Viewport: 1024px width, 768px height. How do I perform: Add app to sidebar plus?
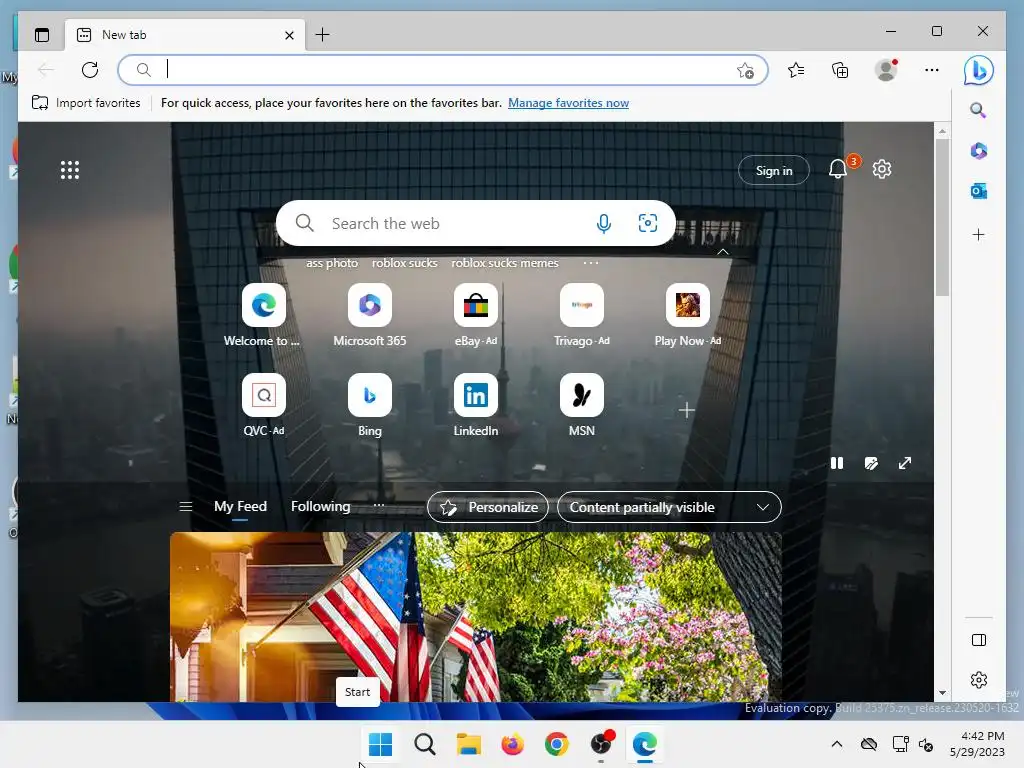click(978, 234)
